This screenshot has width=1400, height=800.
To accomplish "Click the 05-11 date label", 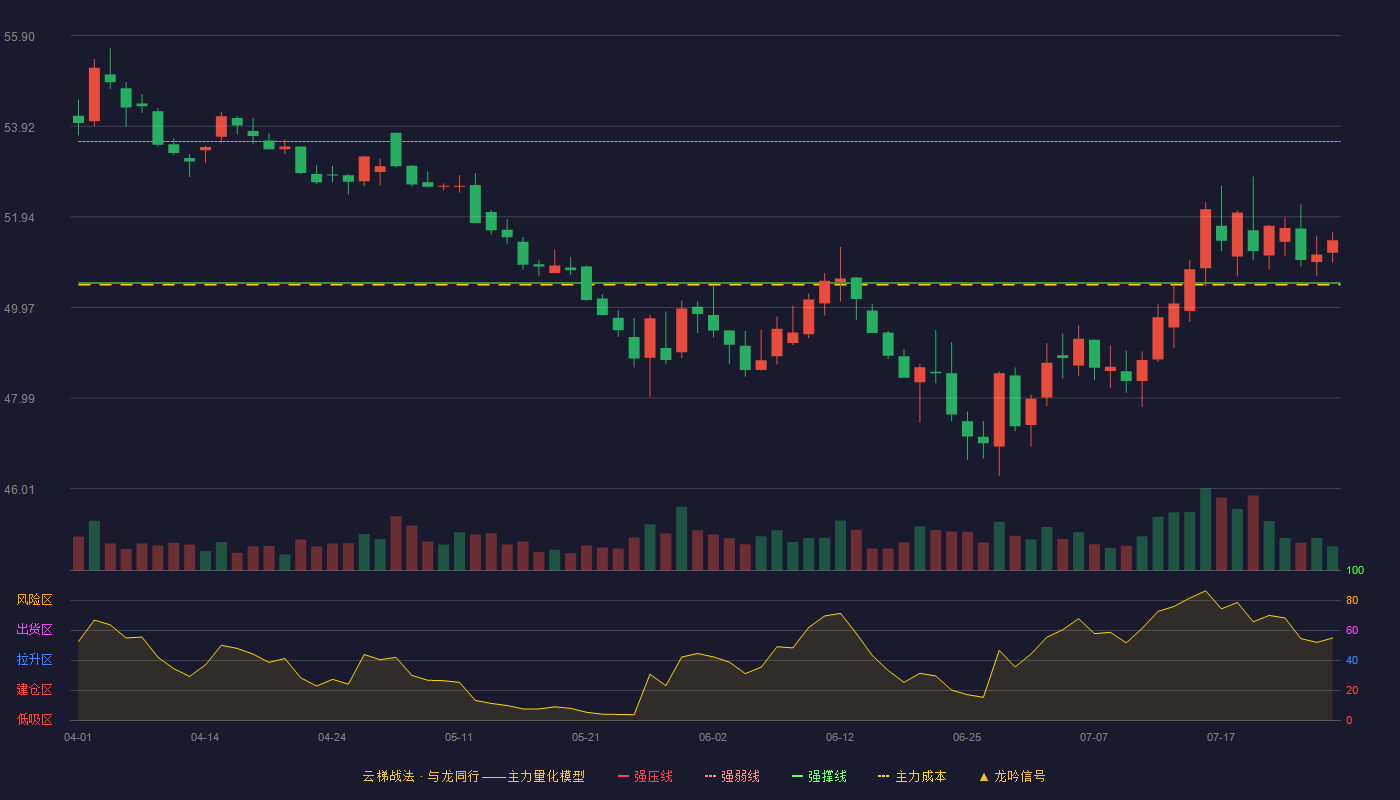I will coord(459,737).
